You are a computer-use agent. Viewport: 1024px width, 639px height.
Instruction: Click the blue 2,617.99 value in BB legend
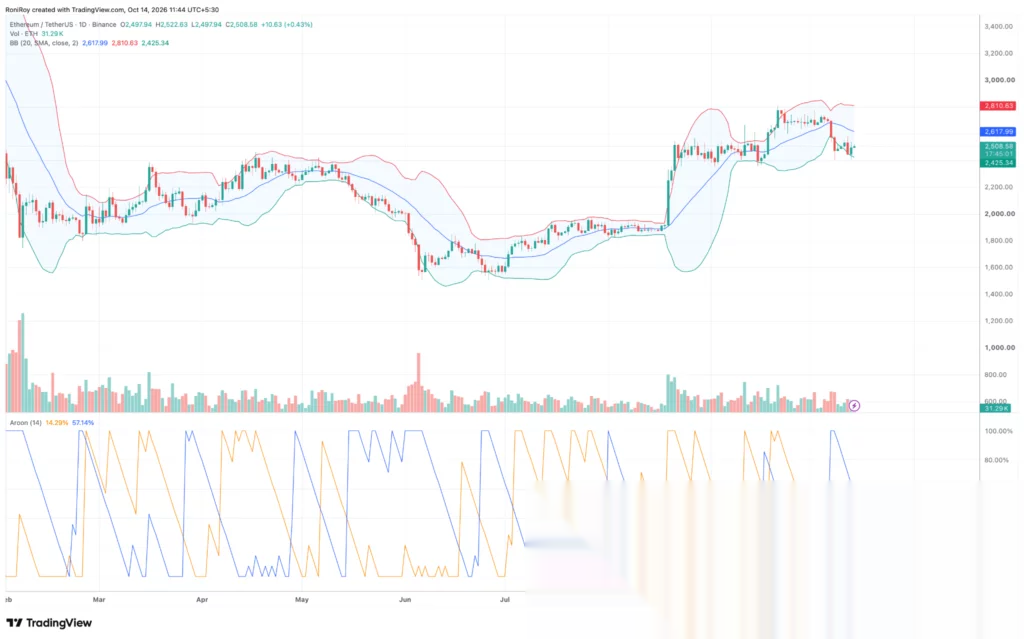[x=95, y=43]
